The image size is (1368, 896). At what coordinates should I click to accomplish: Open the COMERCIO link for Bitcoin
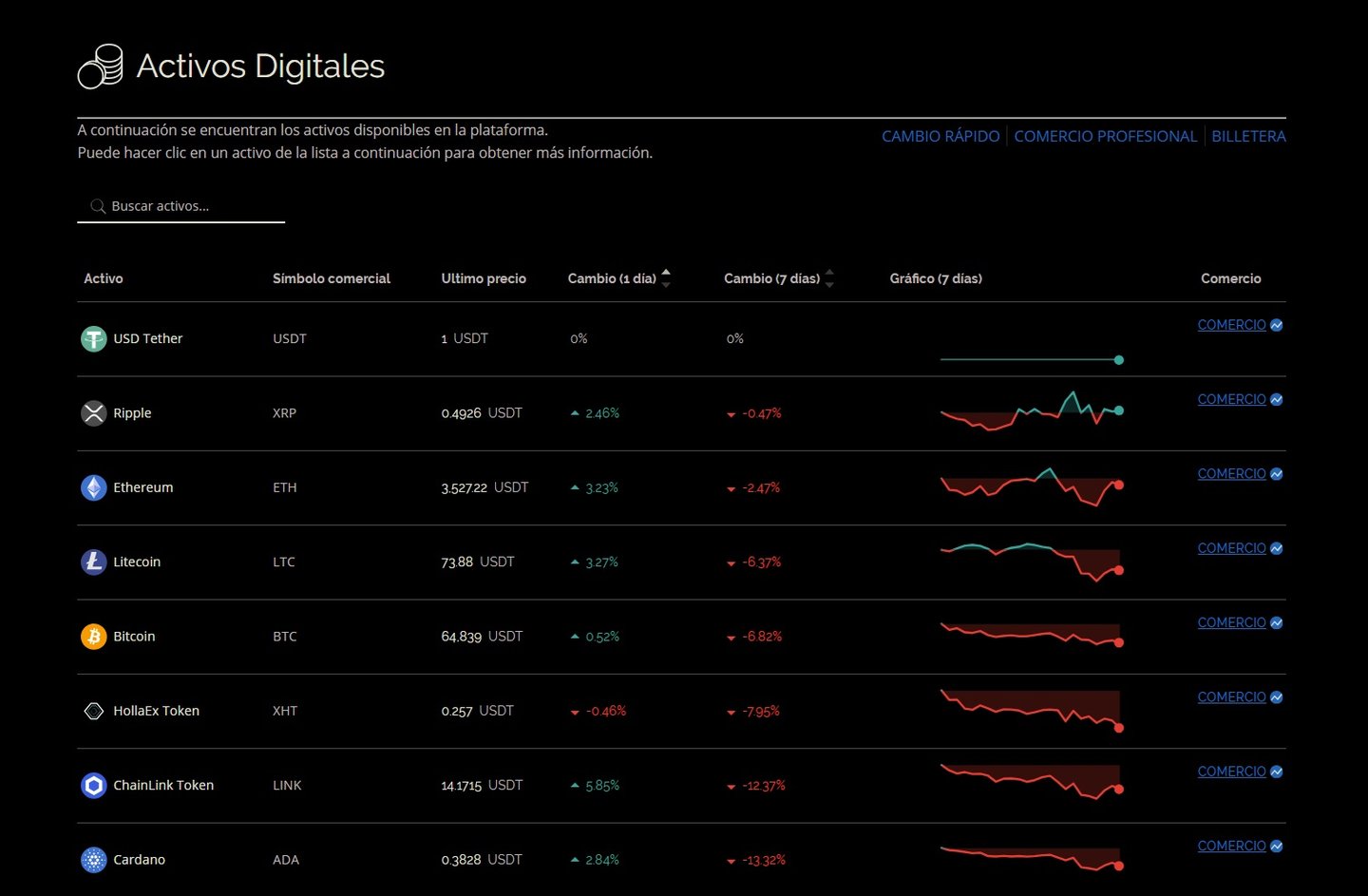pyautogui.click(x=1231, y=622)
